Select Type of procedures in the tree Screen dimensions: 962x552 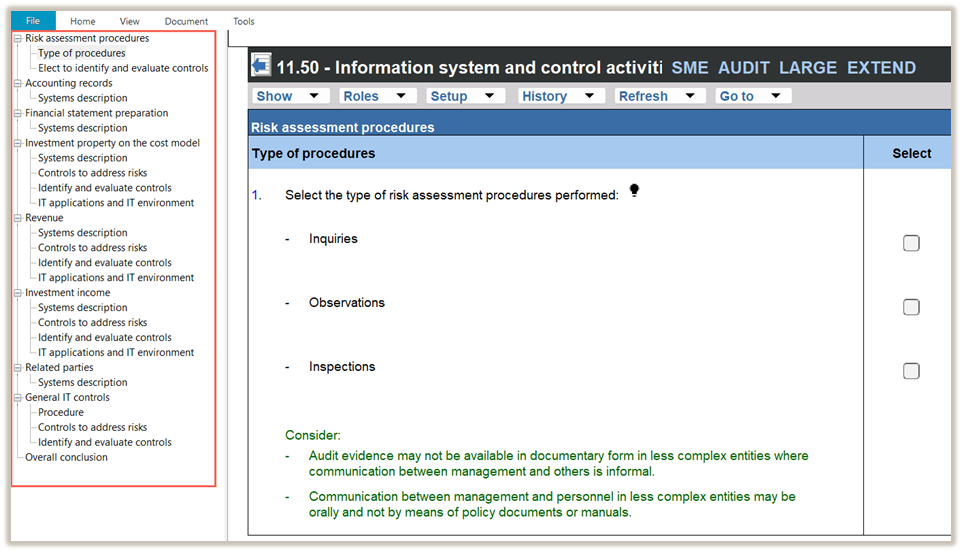82,53
